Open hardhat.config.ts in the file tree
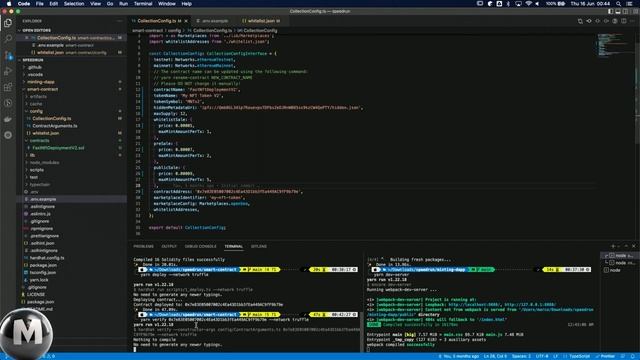The height and width of the screenshot is (360, 640). point(47,258)
